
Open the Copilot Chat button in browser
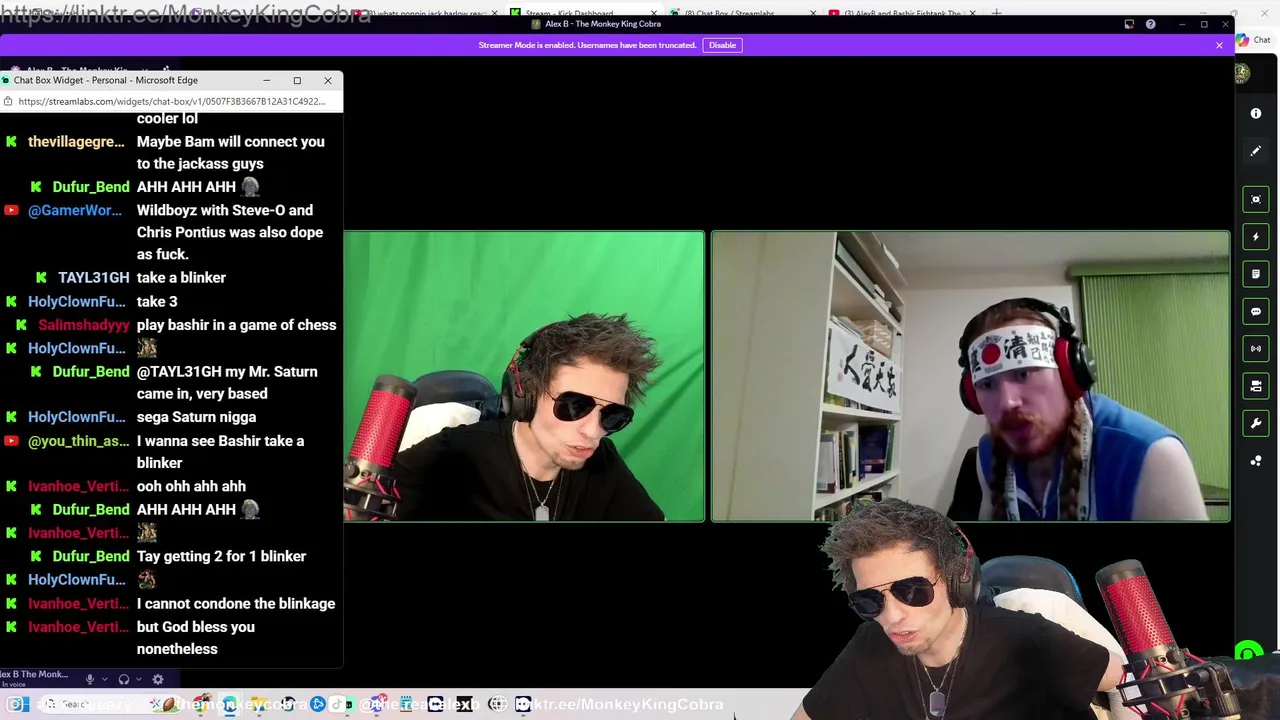tap(1253, 40)
